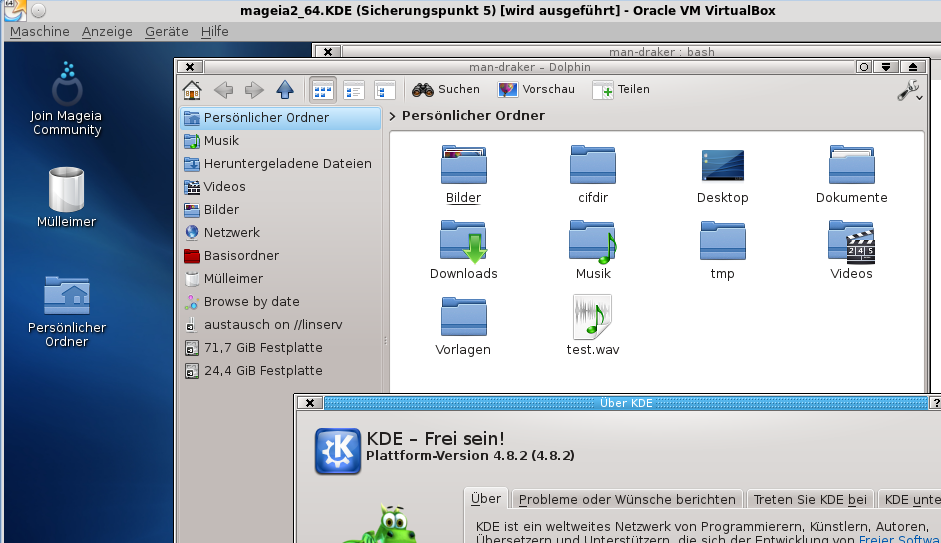Screen dimensions: 941x543
Task: Select the cifdir folder icon
Action: pos(593,174)
